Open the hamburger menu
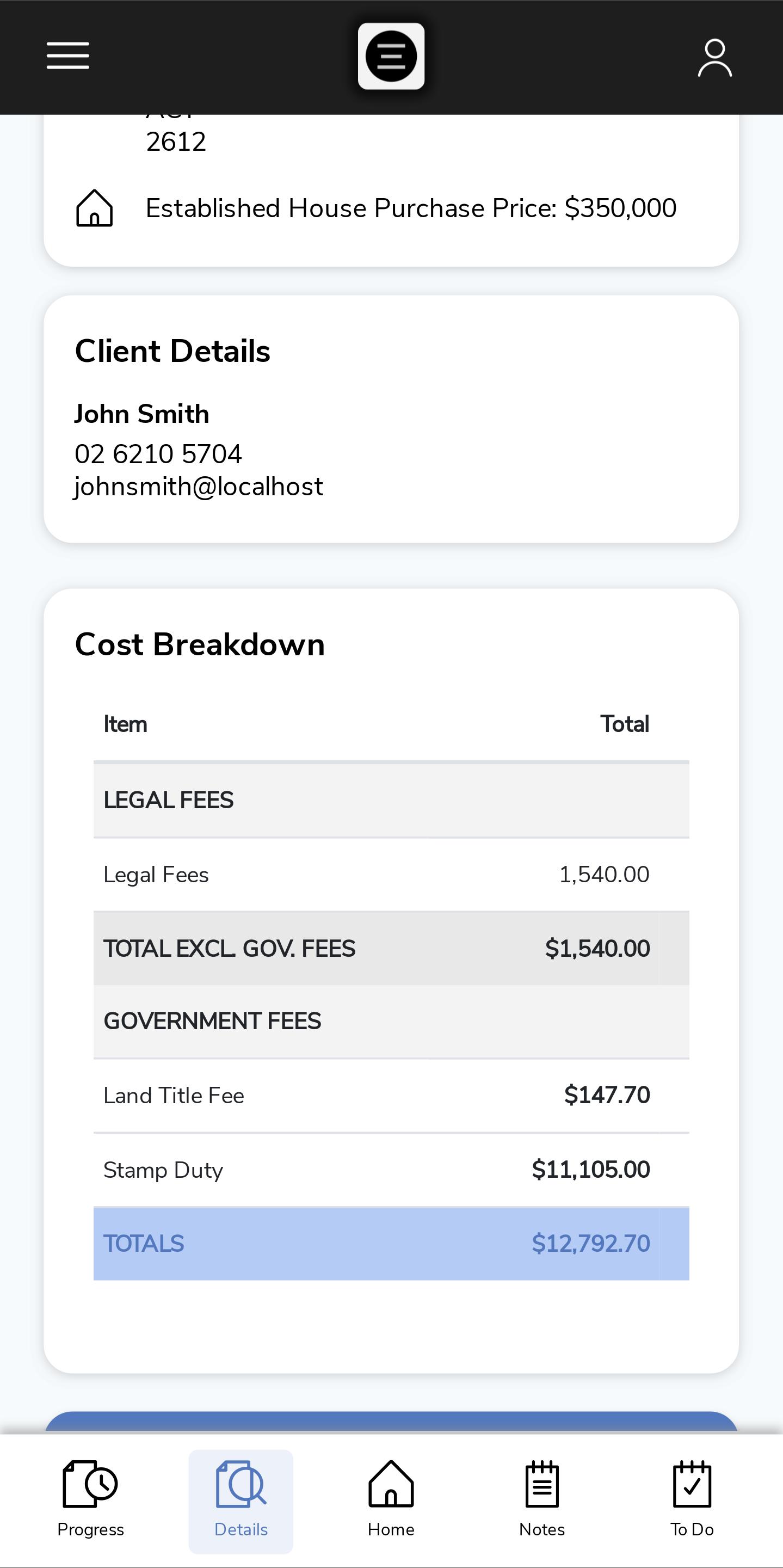This screenshot has height=1568, width=783. point(67,56)
